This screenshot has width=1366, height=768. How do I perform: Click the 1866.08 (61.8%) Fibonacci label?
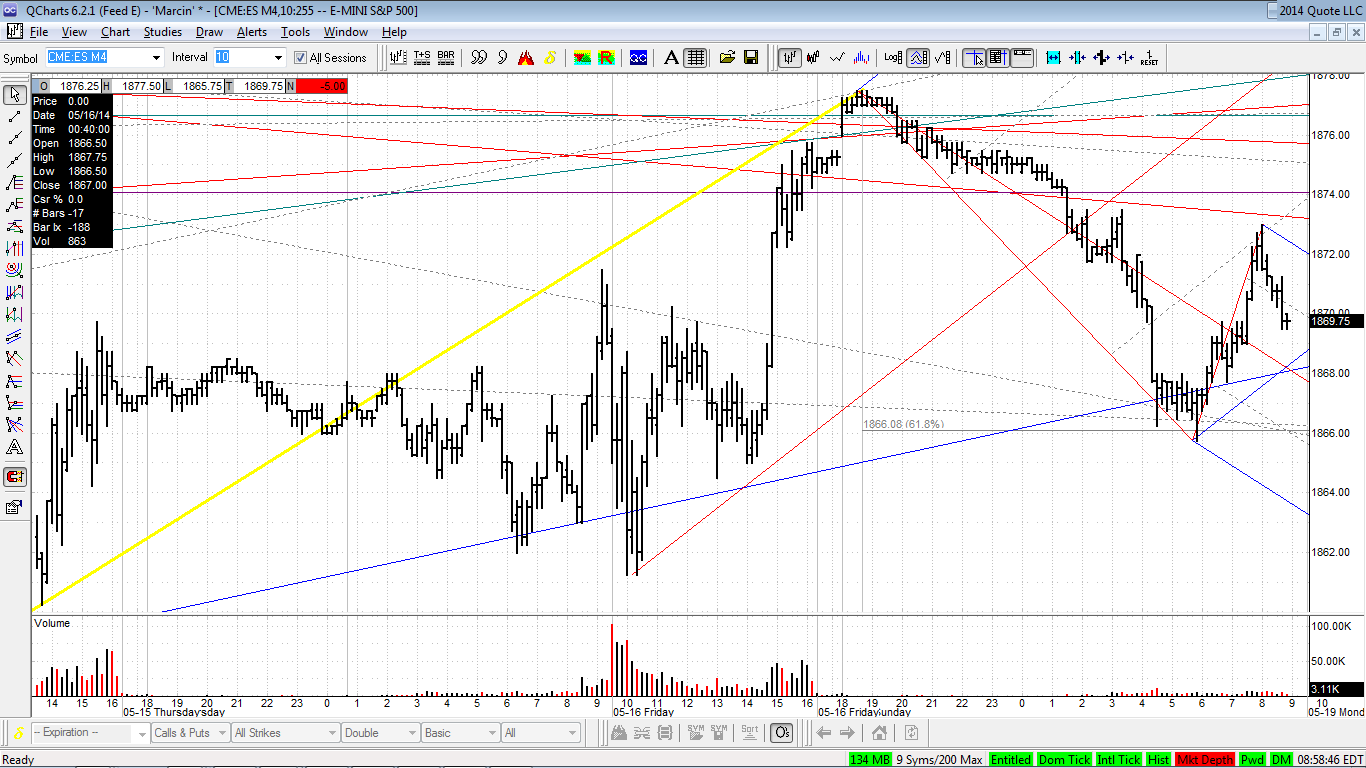(x=903, y=424)
